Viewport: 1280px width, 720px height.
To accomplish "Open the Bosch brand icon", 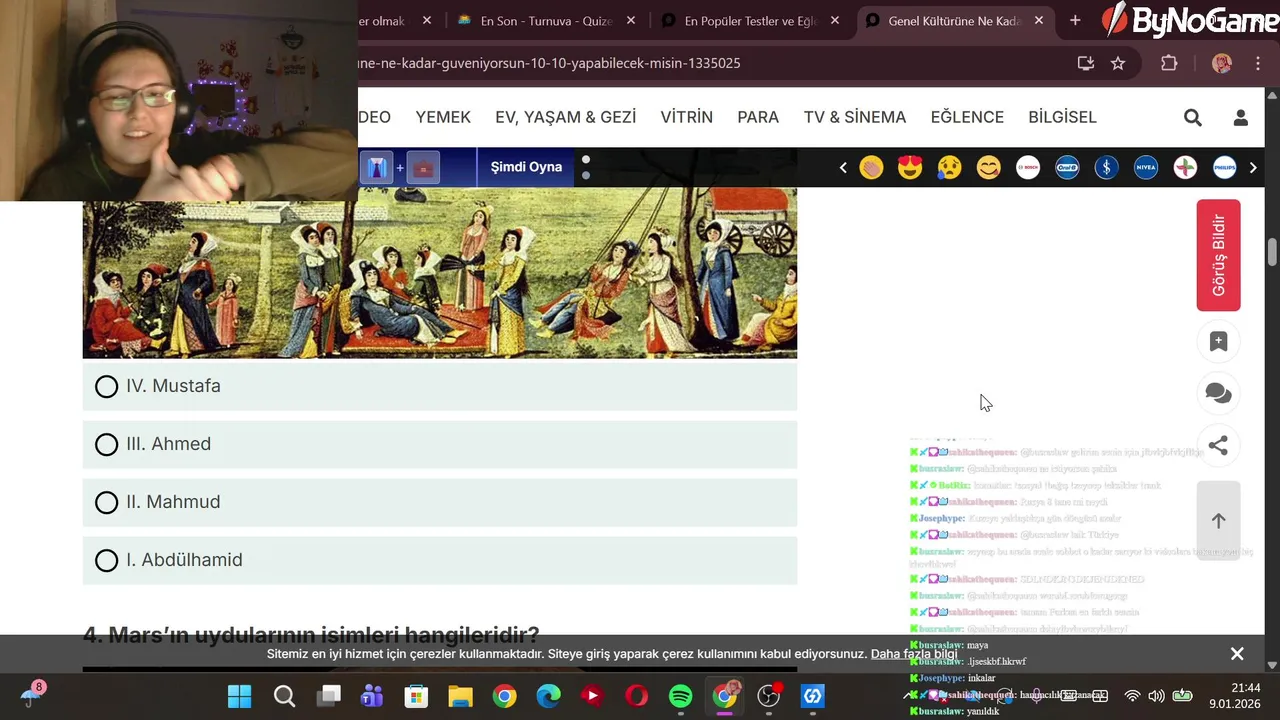I will click(x=1028, y=167).
